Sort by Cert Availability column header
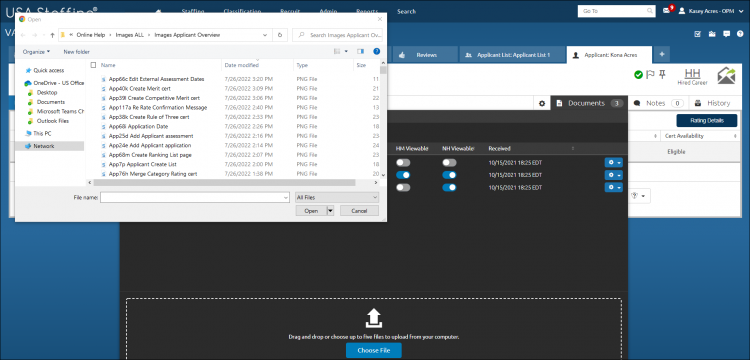Image resolution: width=750 pixels, height=360 pixels. pyautogui.click(x=684, y=136)
